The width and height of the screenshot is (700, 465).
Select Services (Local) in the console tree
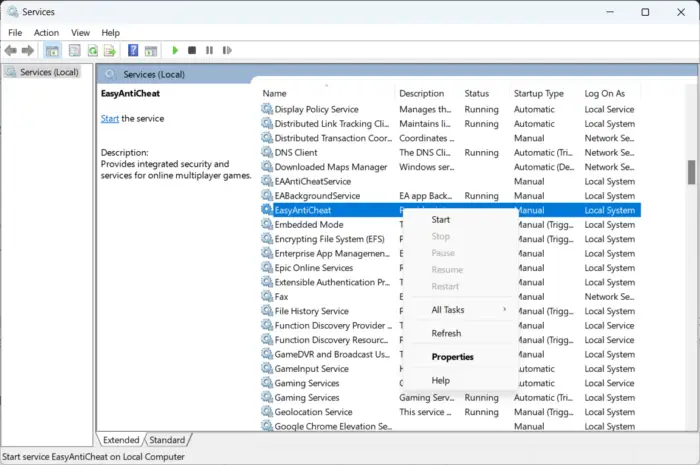pyautogui.click(x=43, y=72)
